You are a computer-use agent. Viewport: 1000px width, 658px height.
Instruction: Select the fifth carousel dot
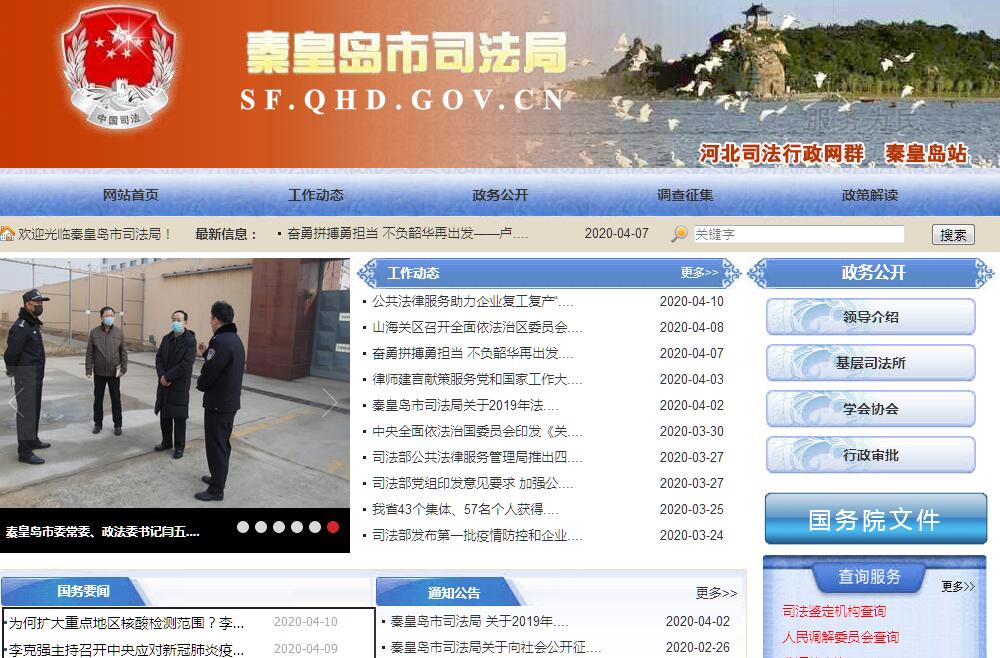(314, 527)
